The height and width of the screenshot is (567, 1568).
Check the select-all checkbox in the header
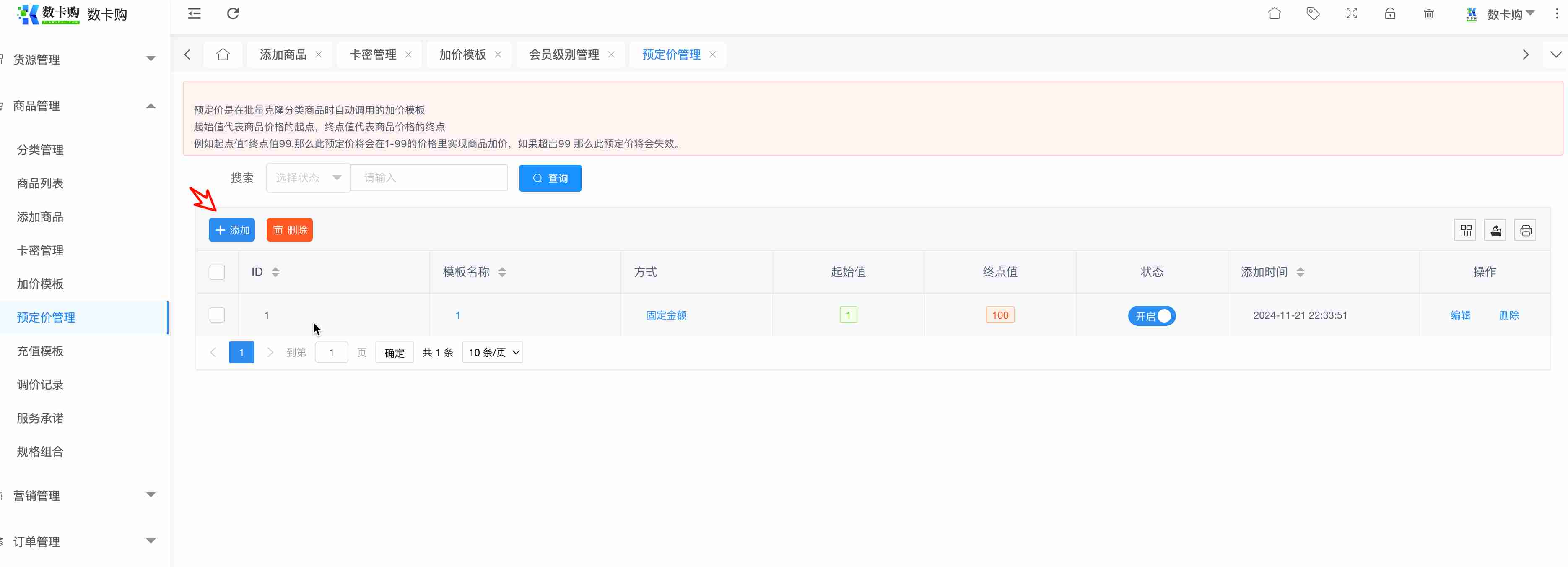click(x=217, y=272)
